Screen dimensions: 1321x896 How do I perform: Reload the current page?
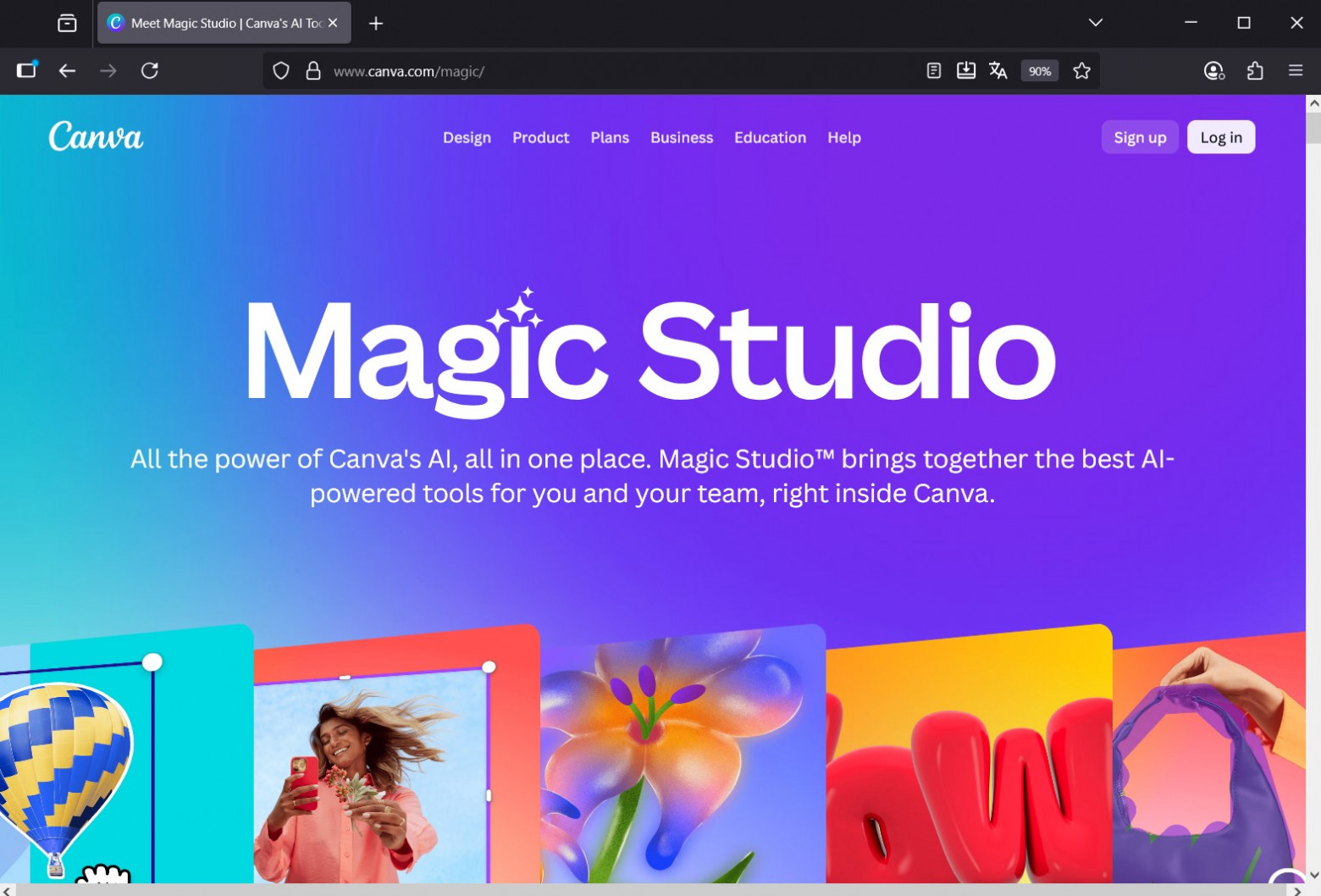pyautogui.click(x=151, y=71)
